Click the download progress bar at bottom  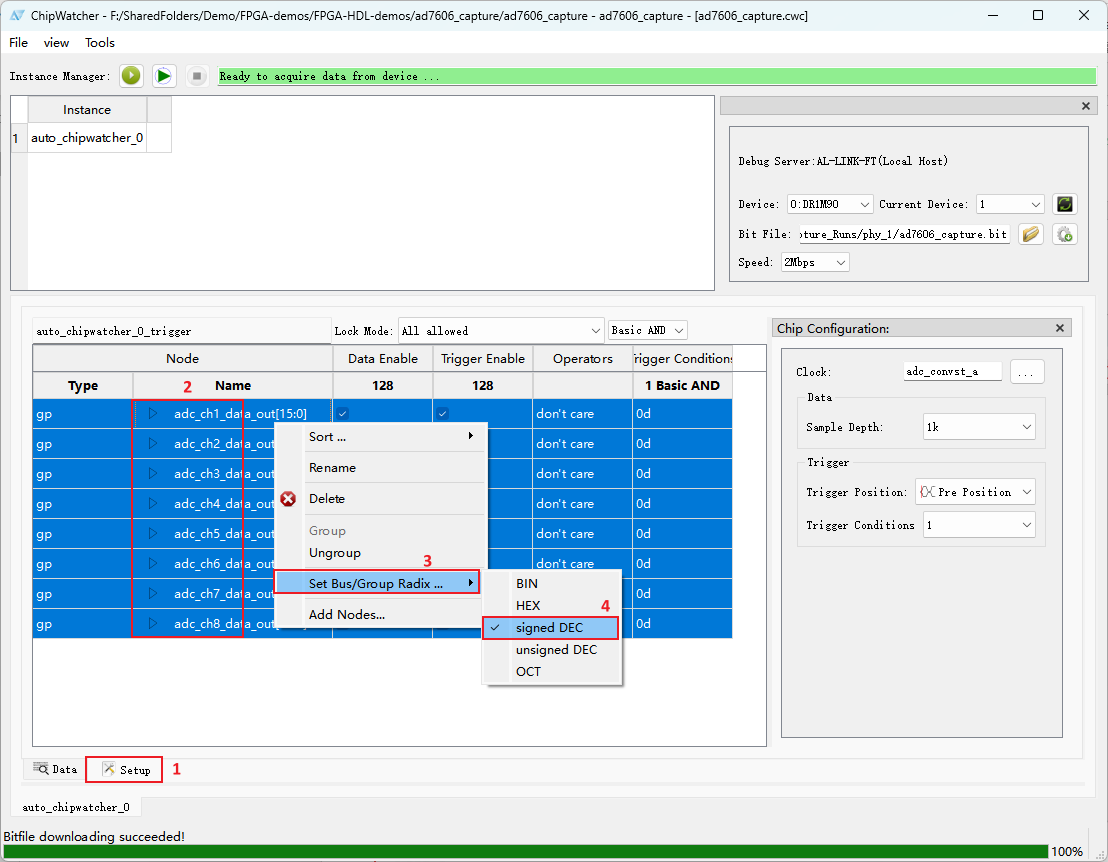coord(526,851)
